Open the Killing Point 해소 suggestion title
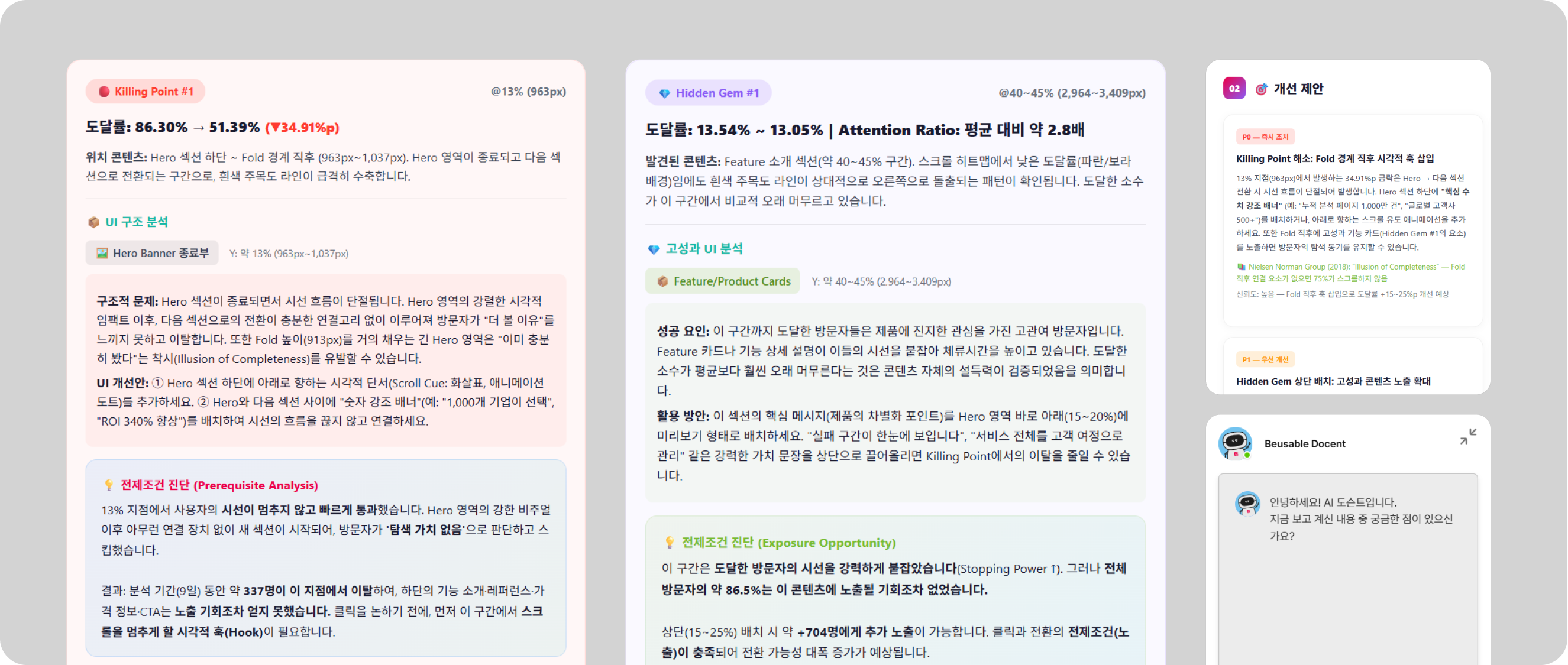Viewport: 1568px width, 665px height. point(1334,158)
